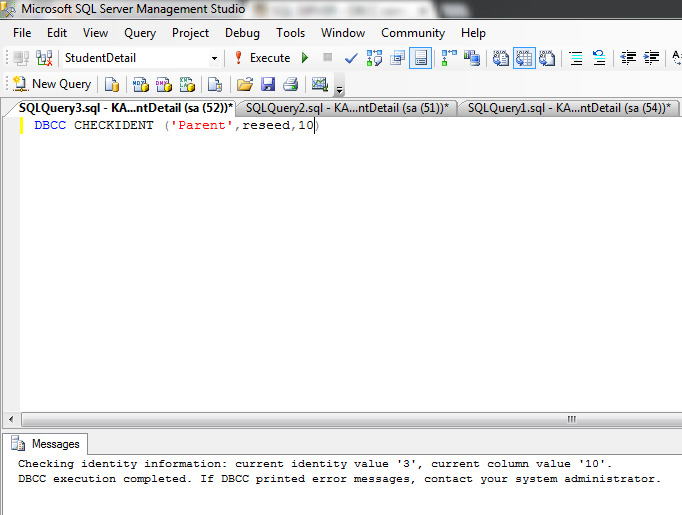The image size is (682, 515).
Task: Click the Analysis Services XMLA Query icon
Action: [x=187, y=84]
